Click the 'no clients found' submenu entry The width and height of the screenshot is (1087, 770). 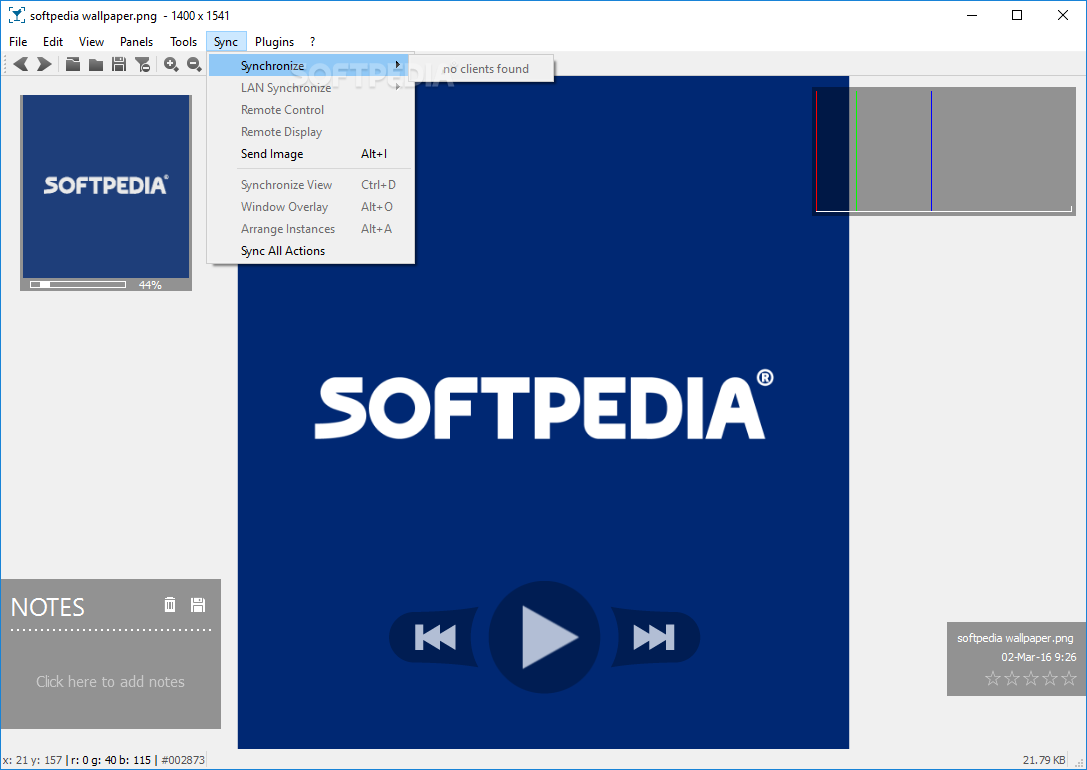point(482,69)
